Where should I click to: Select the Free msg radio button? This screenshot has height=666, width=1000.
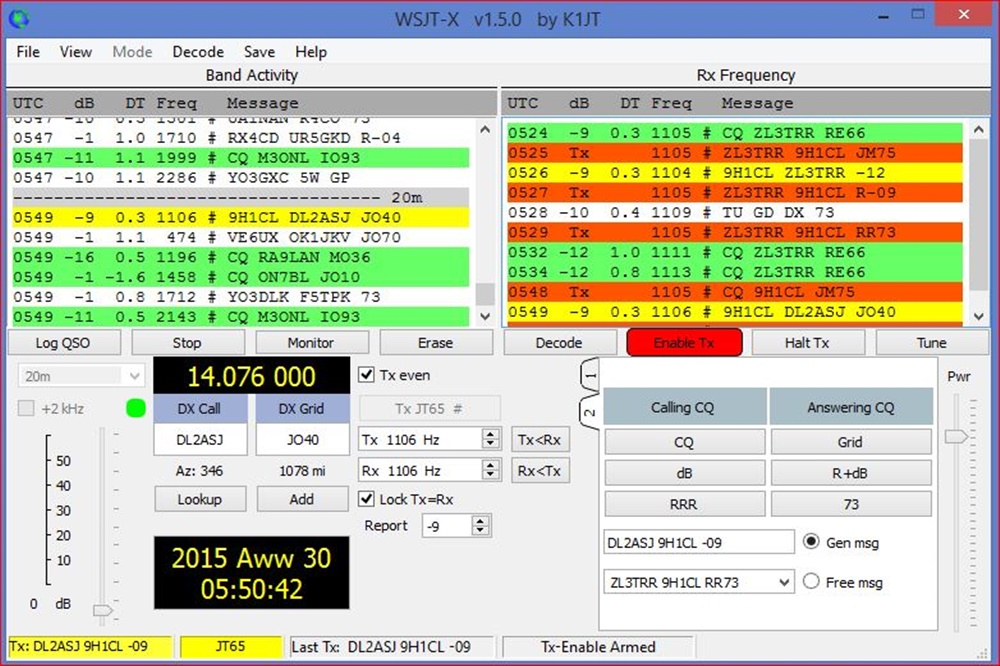point(812,582)
